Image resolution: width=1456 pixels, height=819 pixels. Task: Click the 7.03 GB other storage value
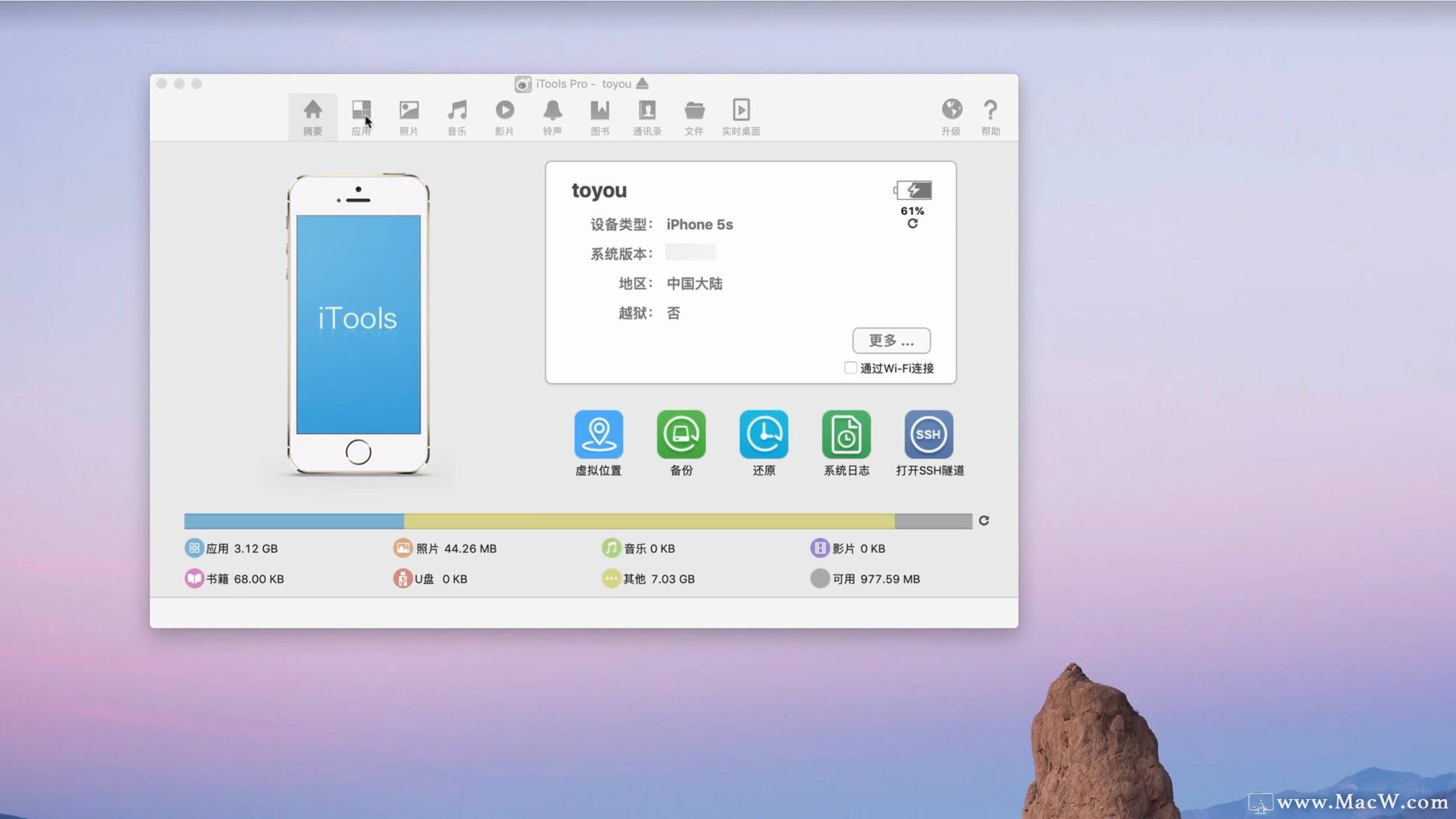point(673,579)
